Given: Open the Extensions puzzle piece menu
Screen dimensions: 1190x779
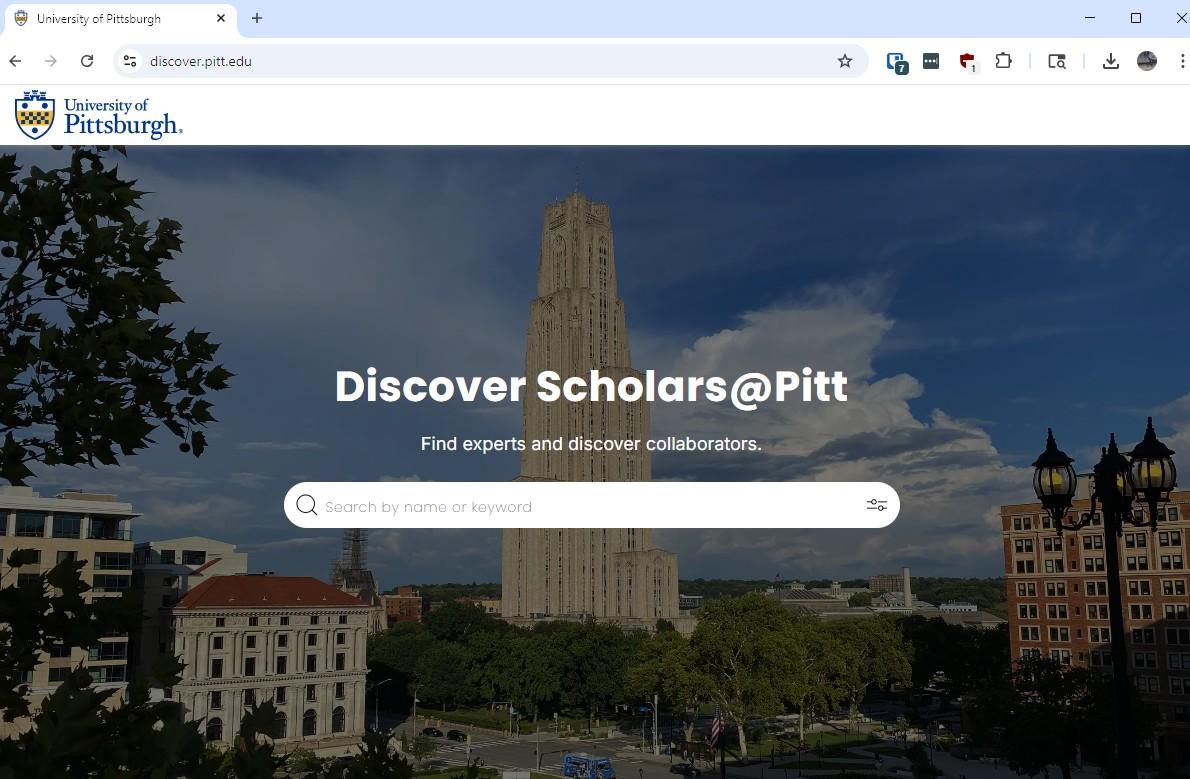Looking at the screenshot, I should tap(1003, 61).
